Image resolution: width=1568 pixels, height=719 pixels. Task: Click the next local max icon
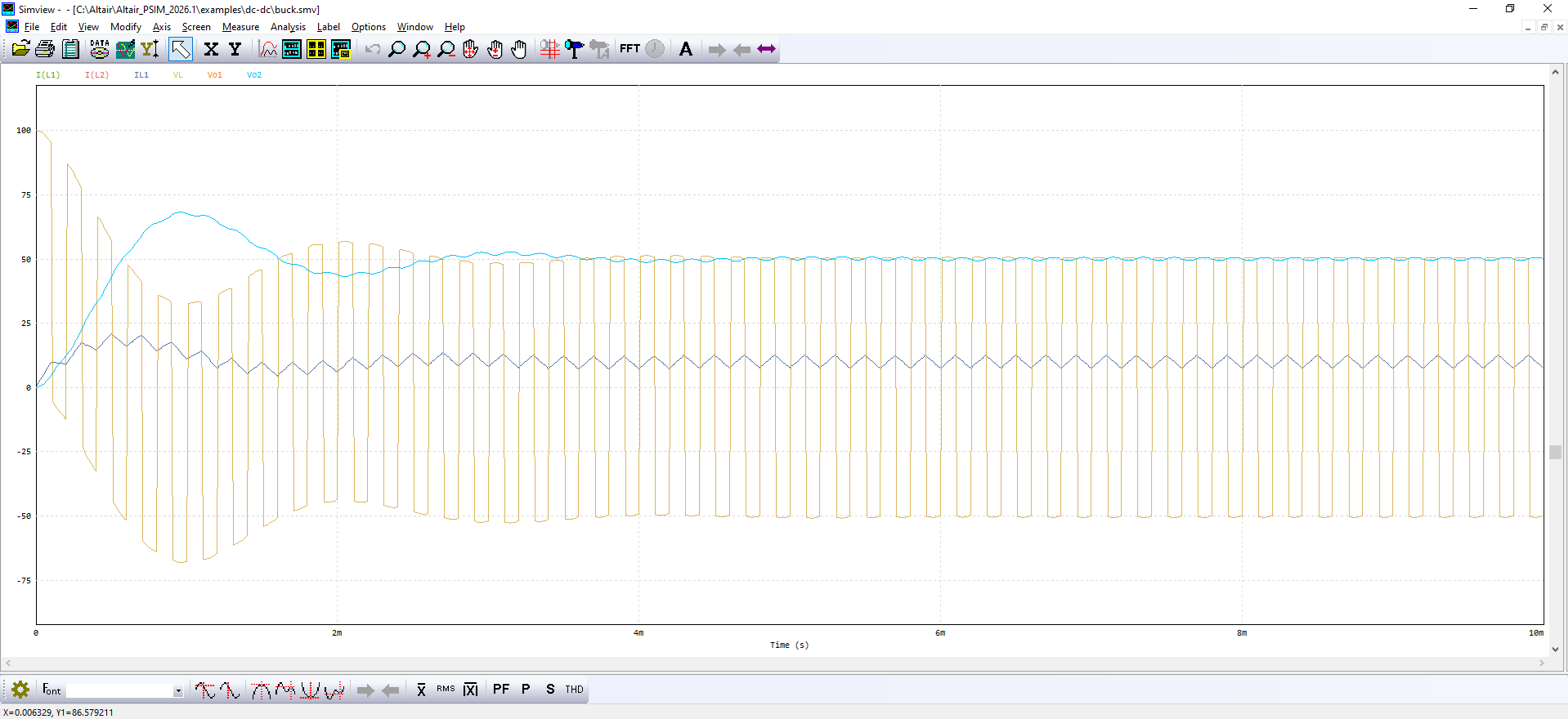coord(285,690)
